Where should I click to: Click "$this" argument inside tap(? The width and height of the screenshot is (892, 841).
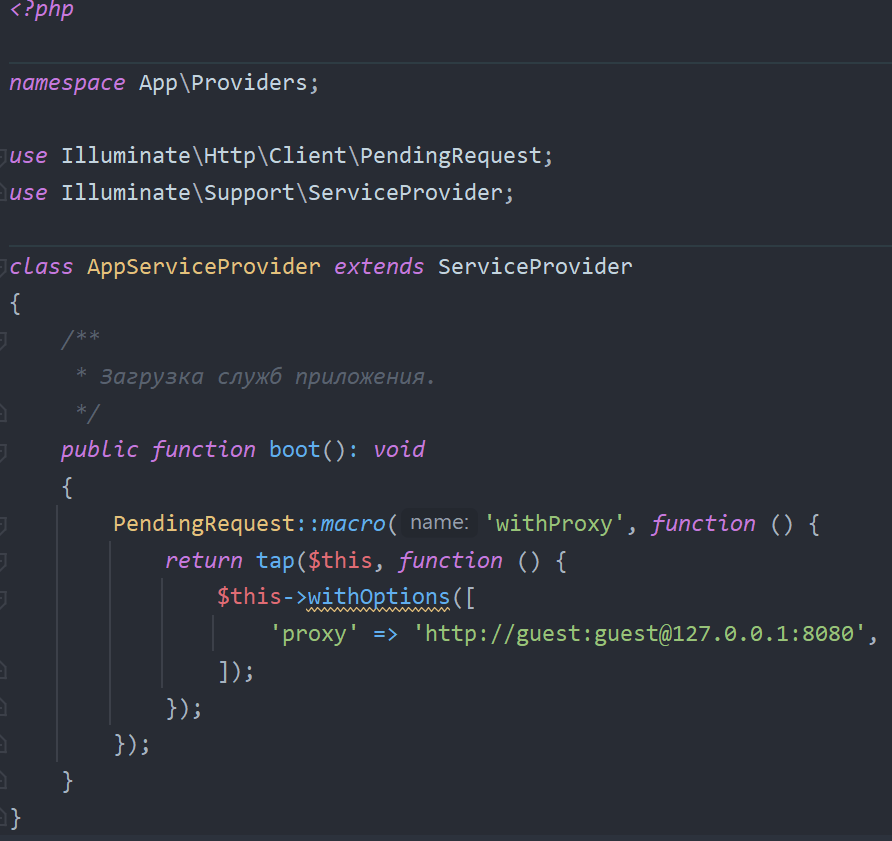click(x=340, y=561)
